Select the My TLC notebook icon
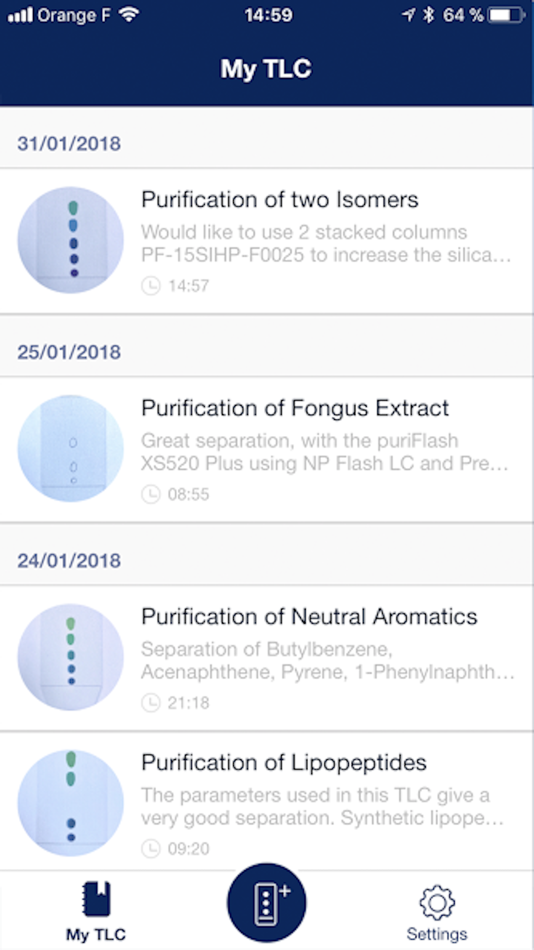534x950 pixels. click(96, 900)
